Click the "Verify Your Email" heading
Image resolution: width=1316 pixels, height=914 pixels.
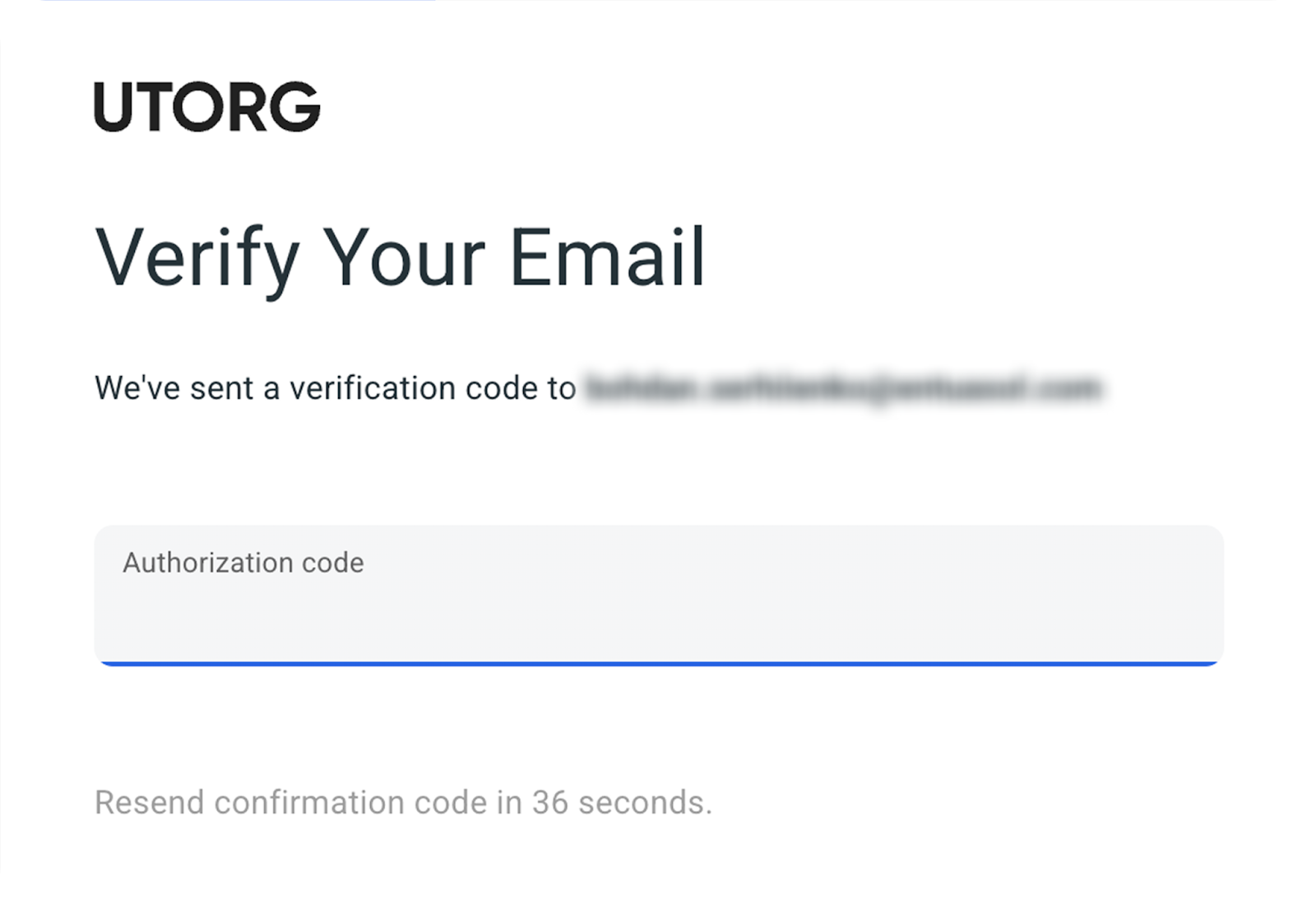click(401, 258)
